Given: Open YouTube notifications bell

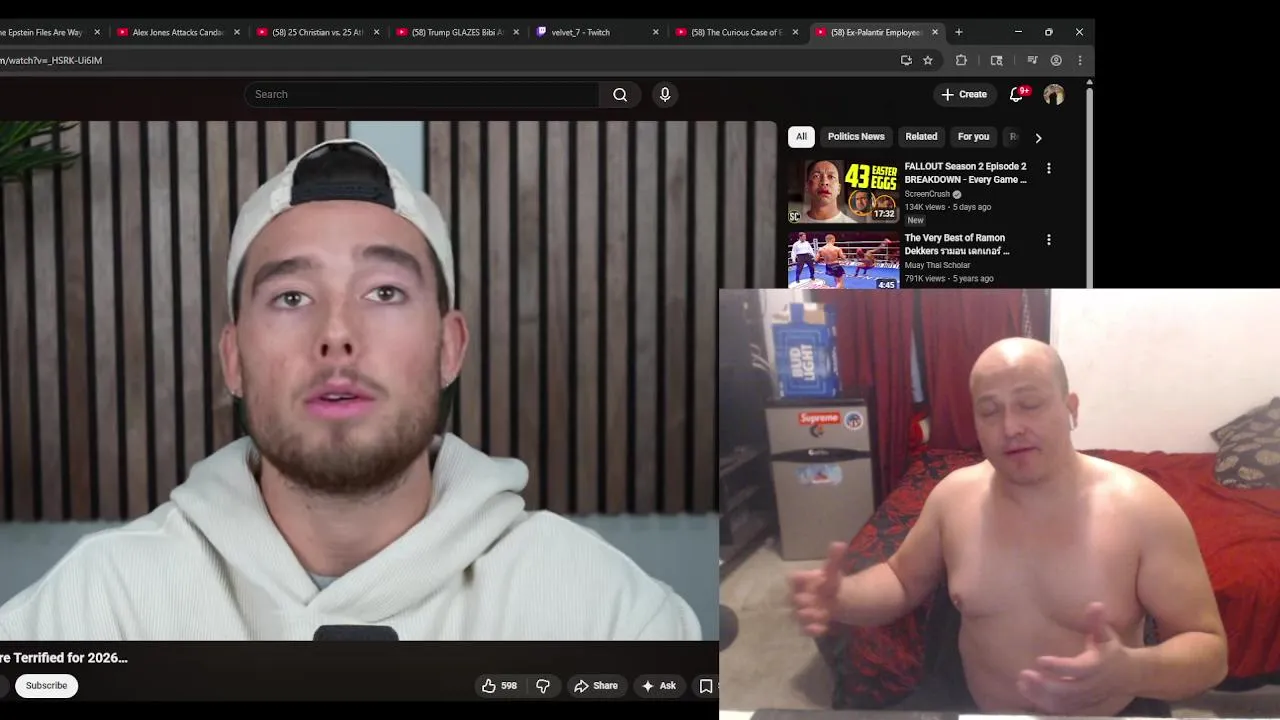Looking at the screenshot, I should [1016, 94].
